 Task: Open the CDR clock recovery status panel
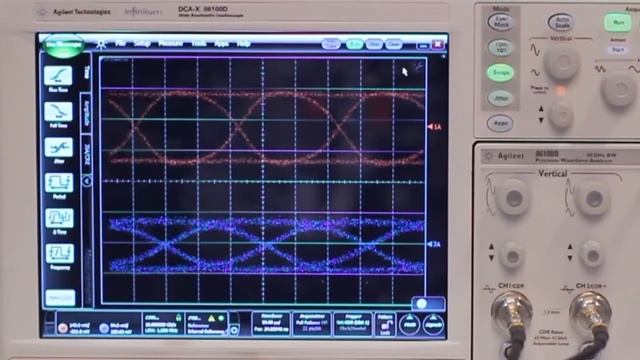(x=163, y=324)
